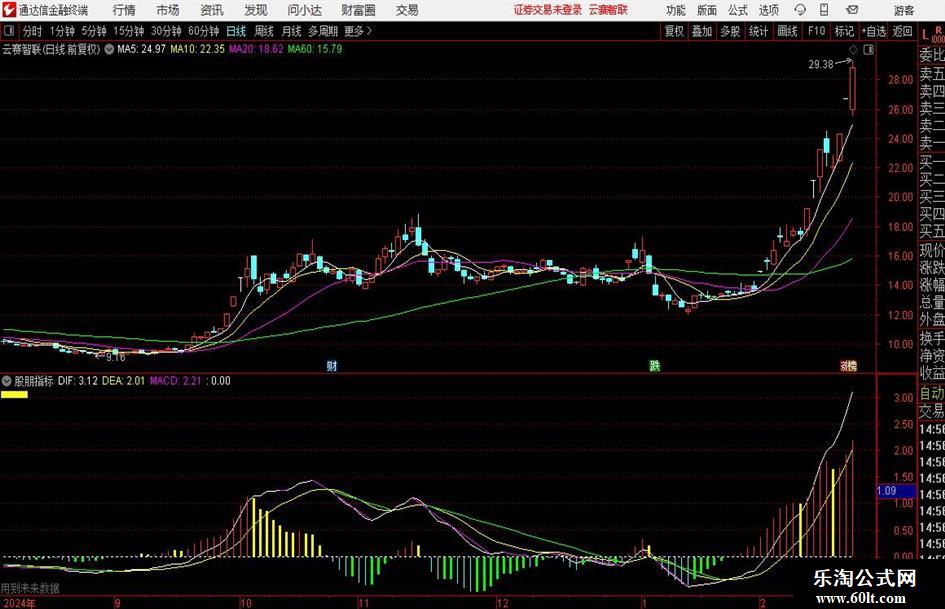Open the 交易 menu
The height and width of the screenshot is (609, 945).
pyautogui.click(x=407, y=10)
